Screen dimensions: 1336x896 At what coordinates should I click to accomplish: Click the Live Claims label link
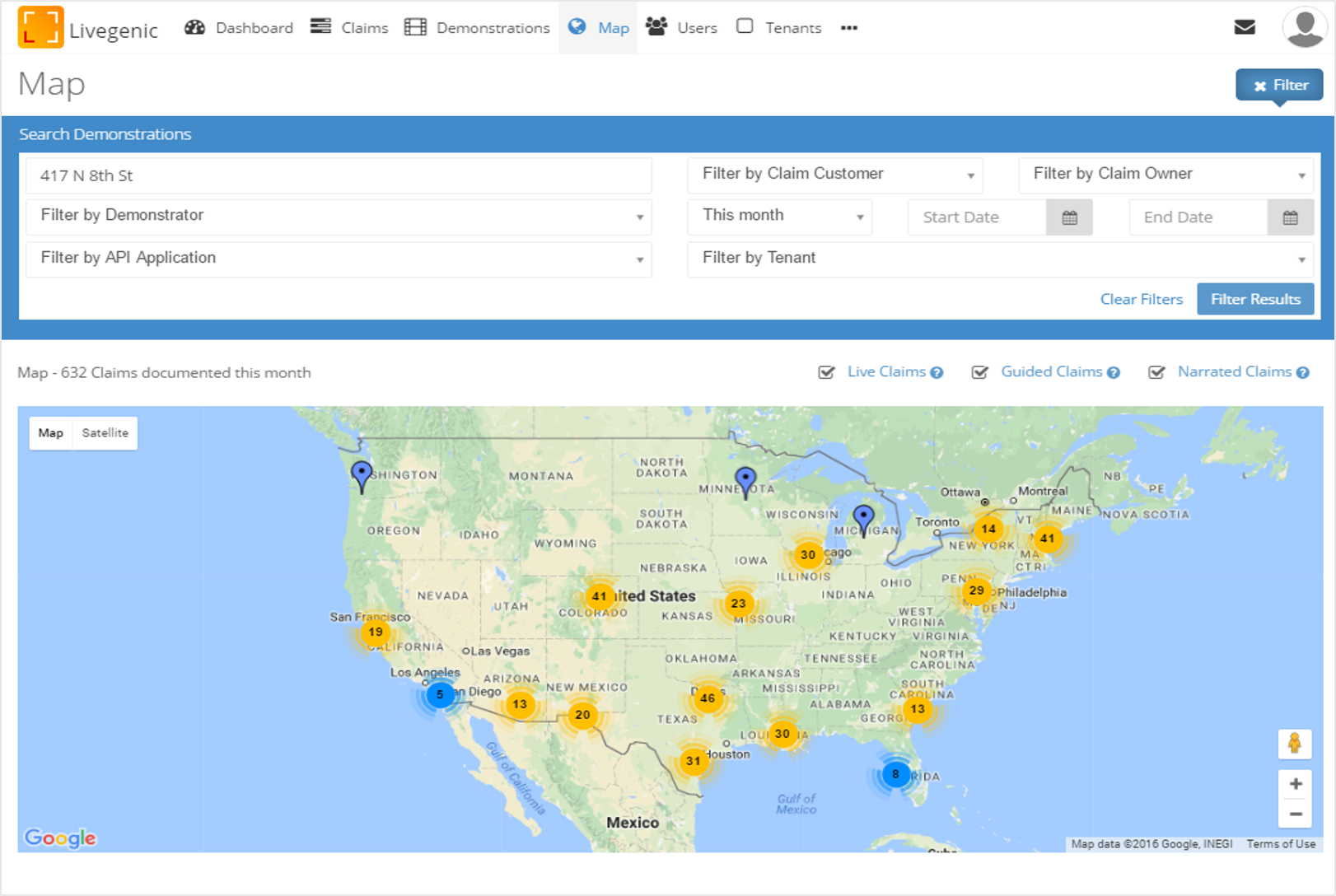(x=886, y=372)
